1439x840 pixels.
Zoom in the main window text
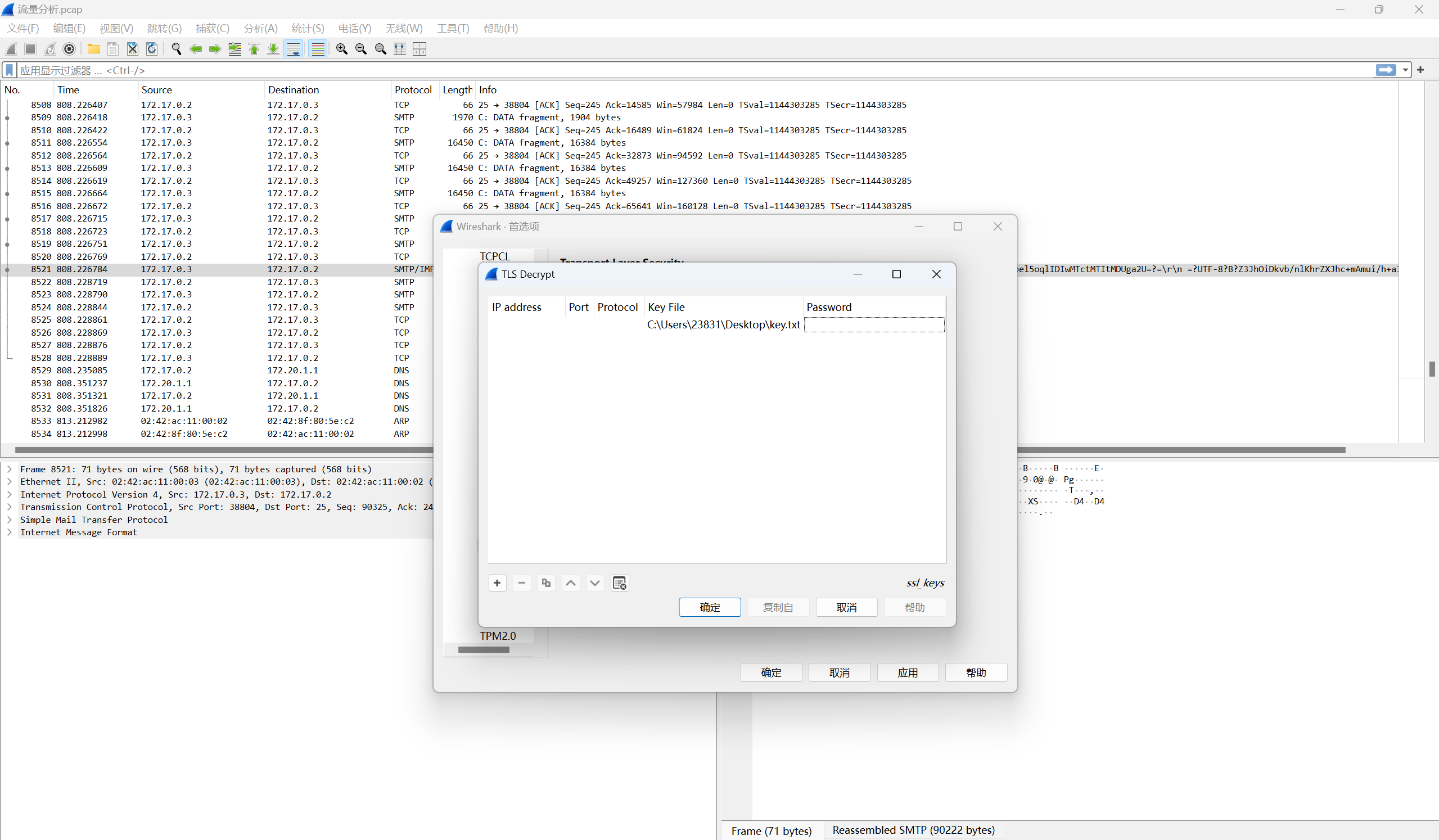click(342, 49)
